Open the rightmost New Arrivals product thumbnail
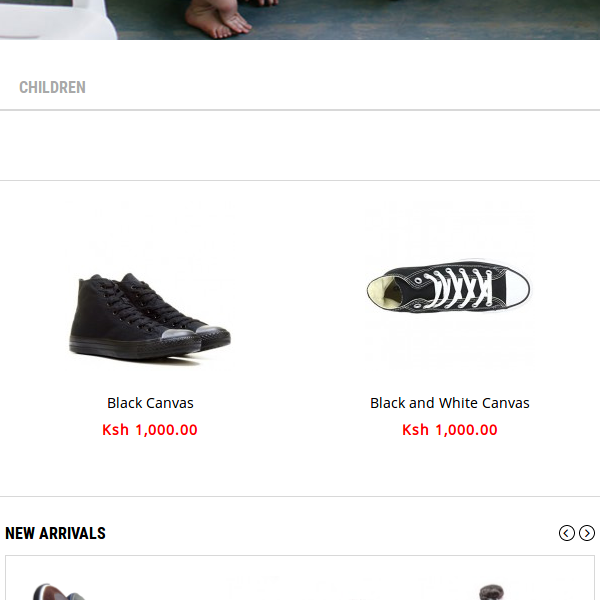Screen dimensions: 600x600 click(x=490, y=592)
